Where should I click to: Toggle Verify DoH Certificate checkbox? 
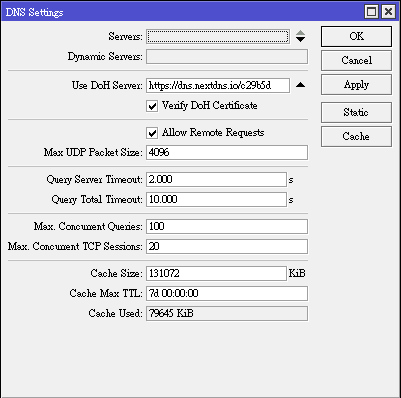(152, 106)
